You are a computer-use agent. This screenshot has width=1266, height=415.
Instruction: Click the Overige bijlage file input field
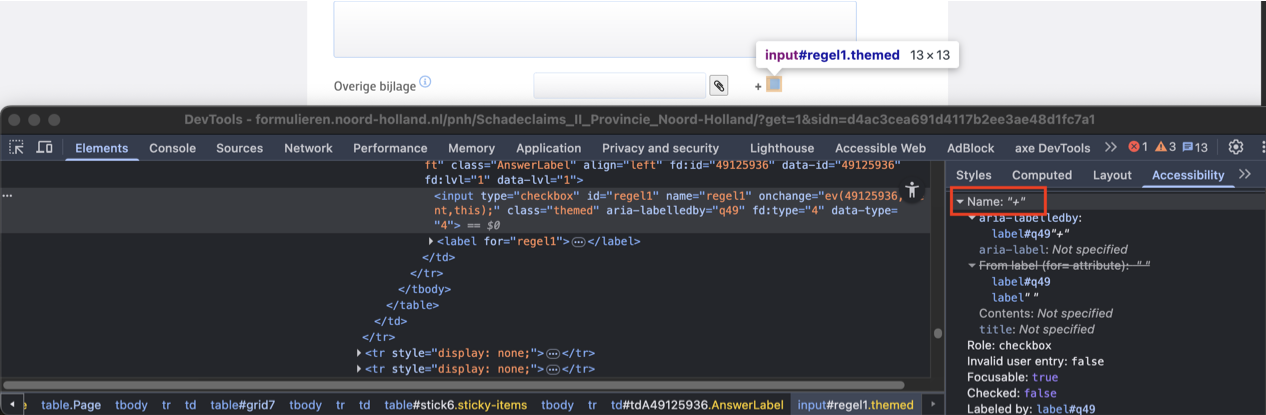(619, 86)
